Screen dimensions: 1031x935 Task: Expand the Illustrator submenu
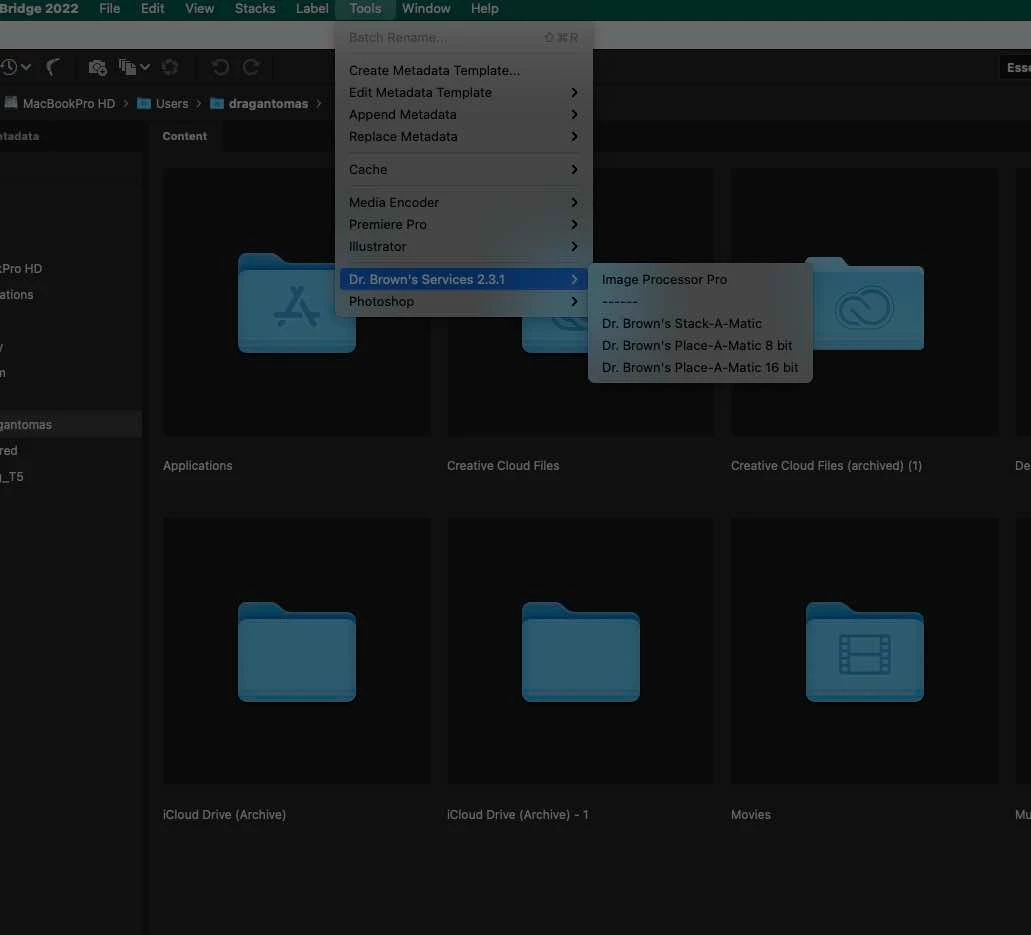click(x=463, y=247)
